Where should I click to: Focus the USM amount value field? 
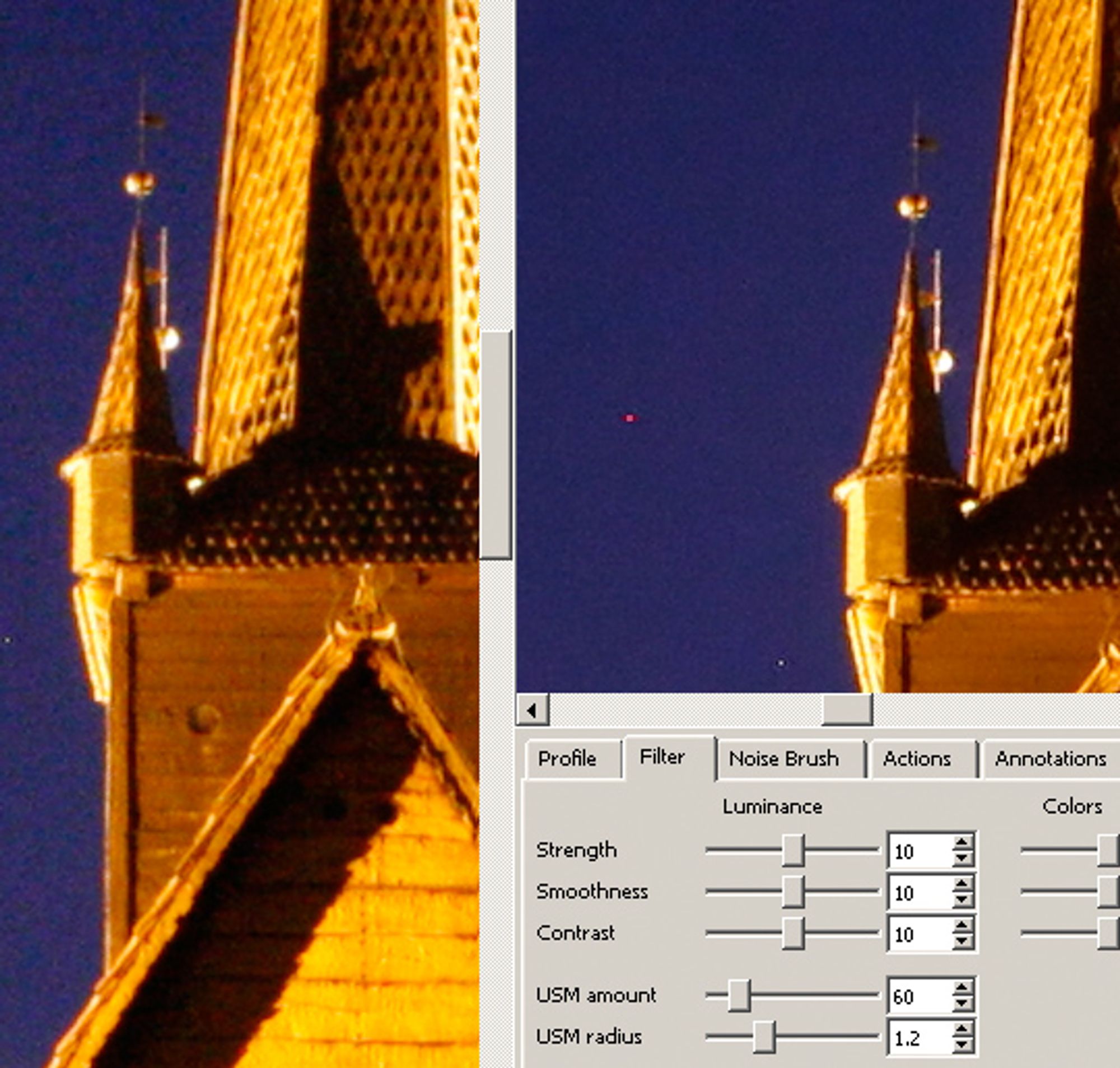tap(921, 996)
